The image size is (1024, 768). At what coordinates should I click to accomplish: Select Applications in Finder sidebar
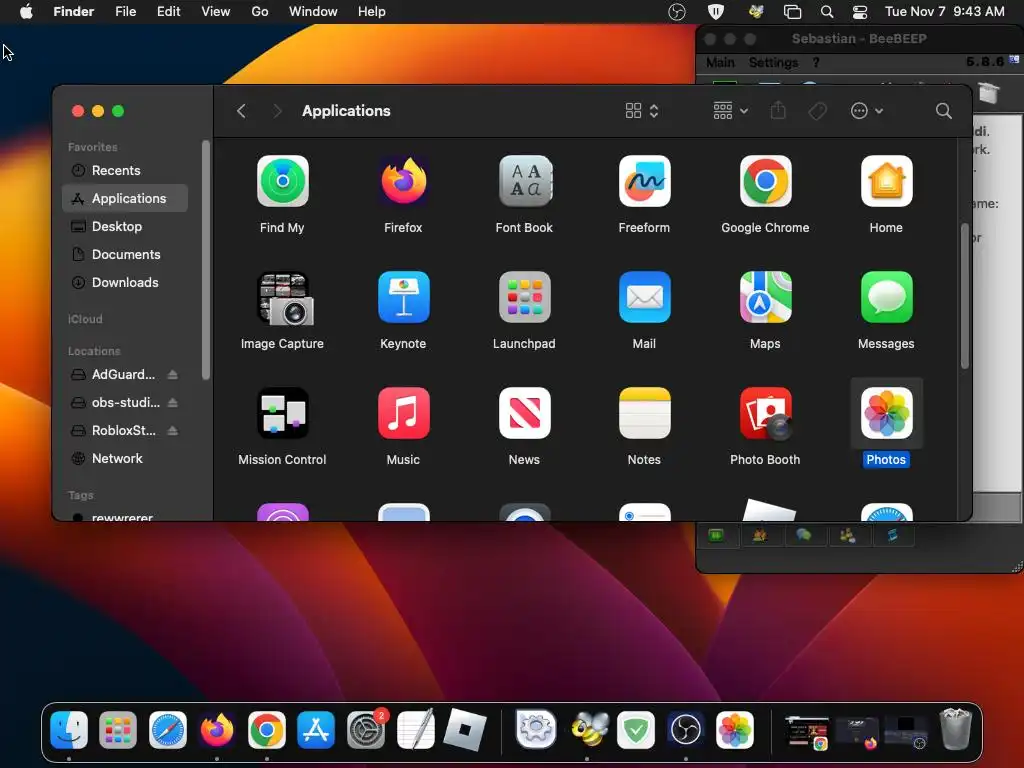coord(125,199)
